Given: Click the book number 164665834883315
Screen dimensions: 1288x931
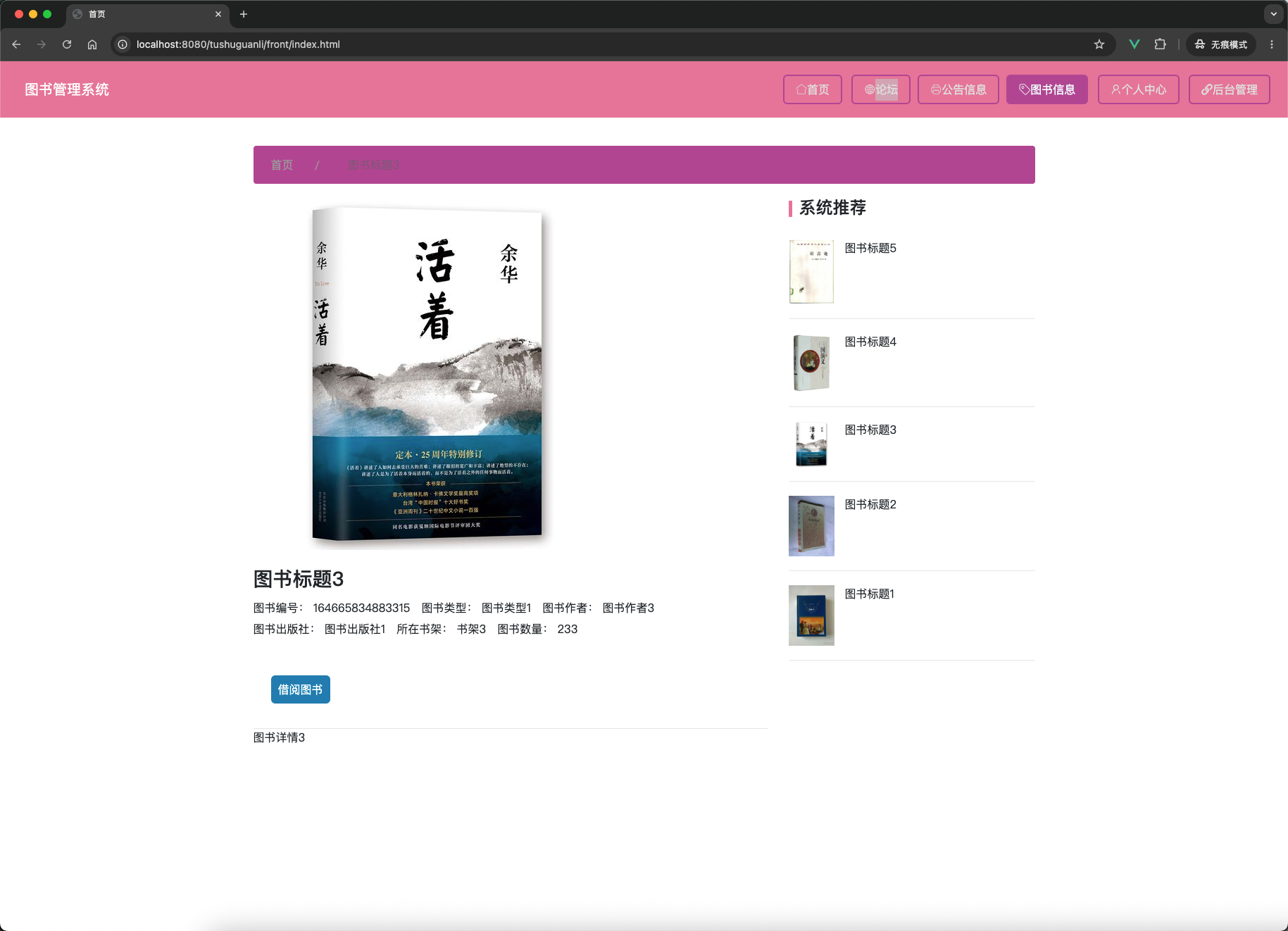Looking at the screenshot, I should tap(361, 608).
